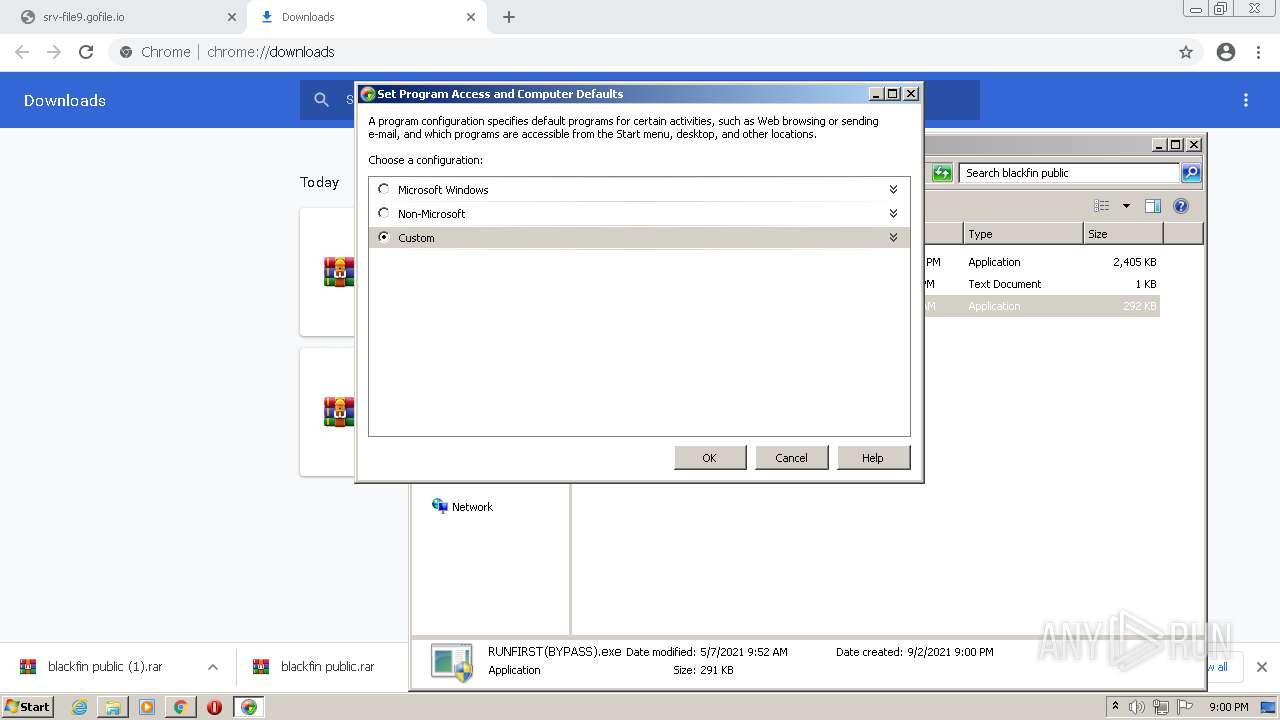Screen dimensions: 1280x720
Task: Select the Microsoft Windows configuration radio button
Action: coord(384,189)
